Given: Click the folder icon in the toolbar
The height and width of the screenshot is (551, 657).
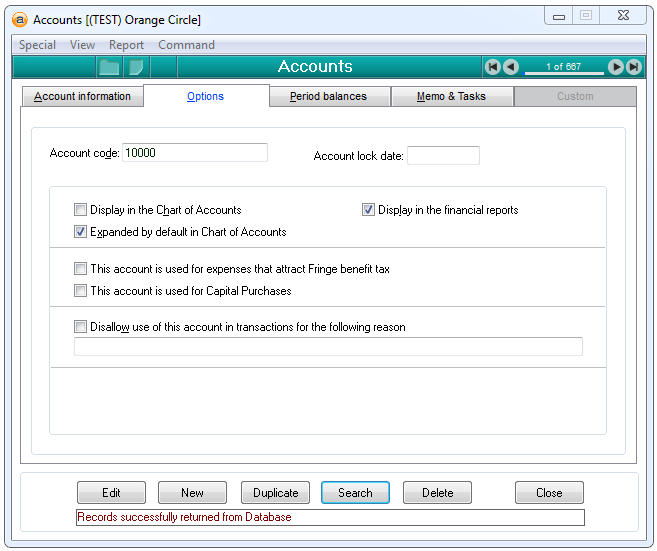Looking at the screenshot, I should [108, 67].
